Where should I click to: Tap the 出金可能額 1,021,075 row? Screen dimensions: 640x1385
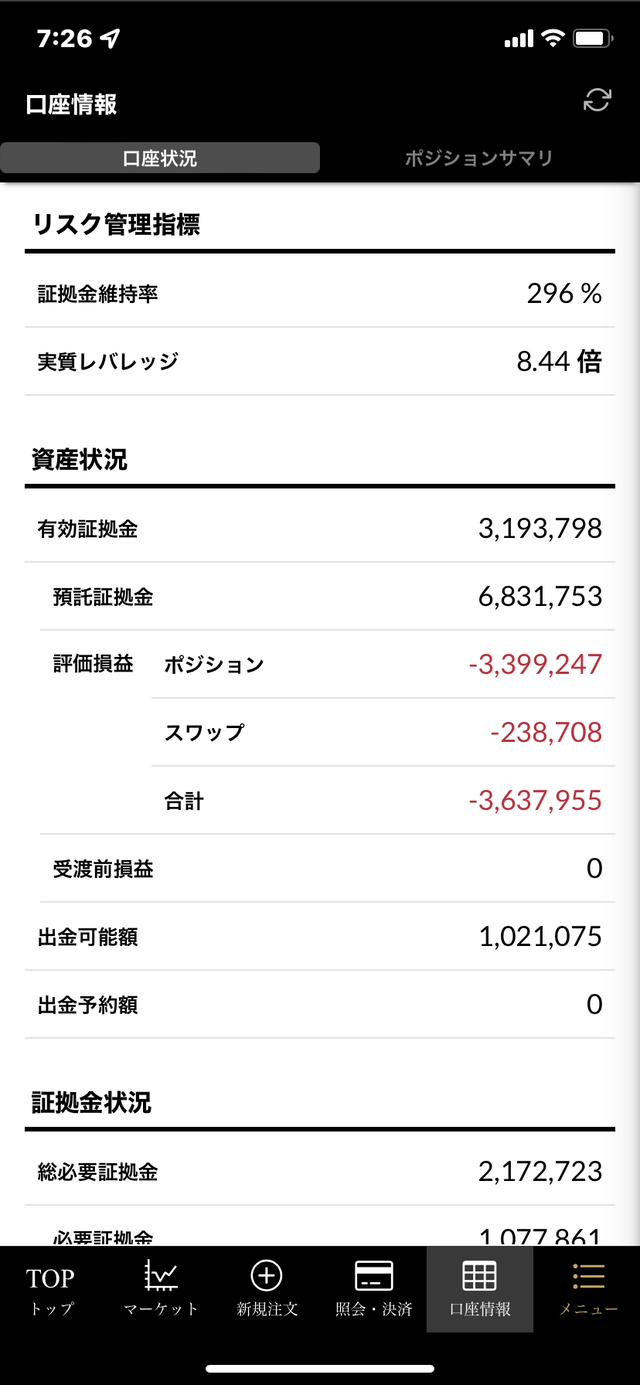point(320,936)
